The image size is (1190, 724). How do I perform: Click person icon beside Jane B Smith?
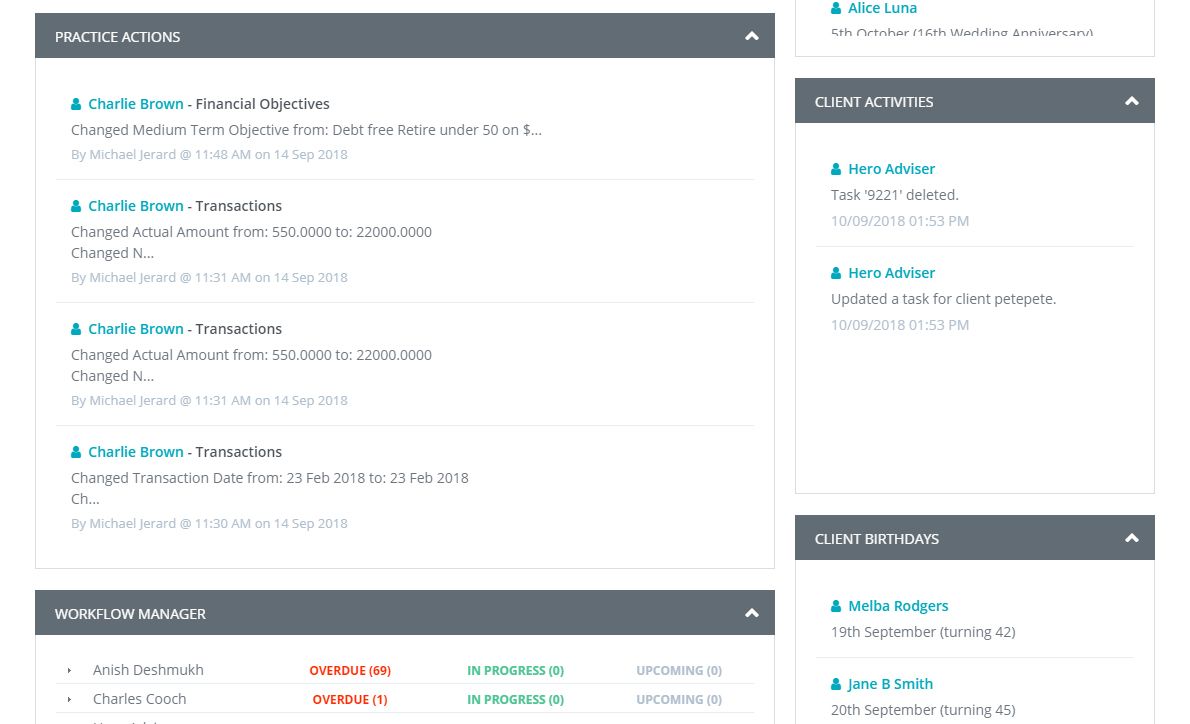tap(836, 684)
